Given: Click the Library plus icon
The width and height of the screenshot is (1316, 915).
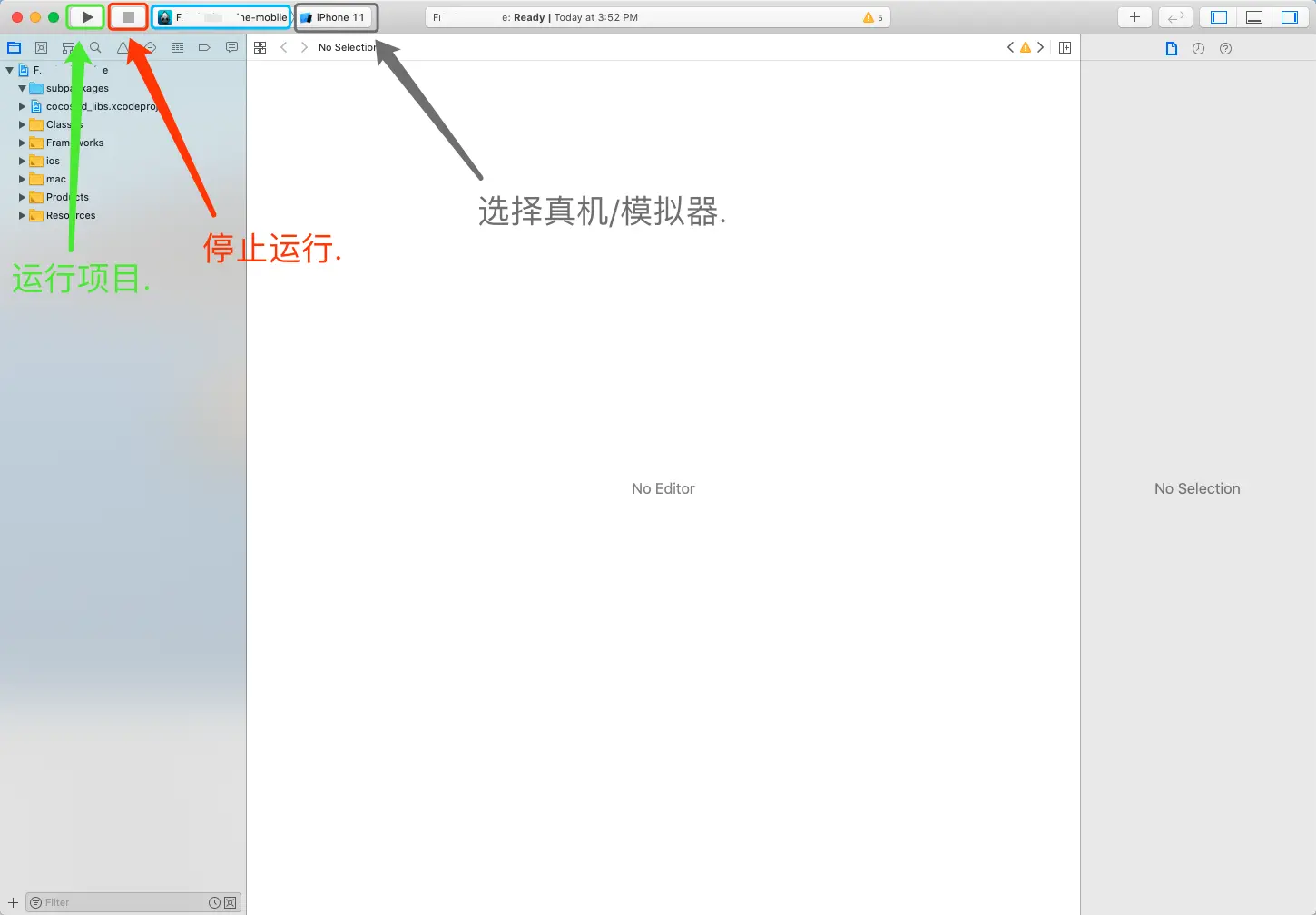Looking at the screenshot, I should click(x=1134, y=16).
